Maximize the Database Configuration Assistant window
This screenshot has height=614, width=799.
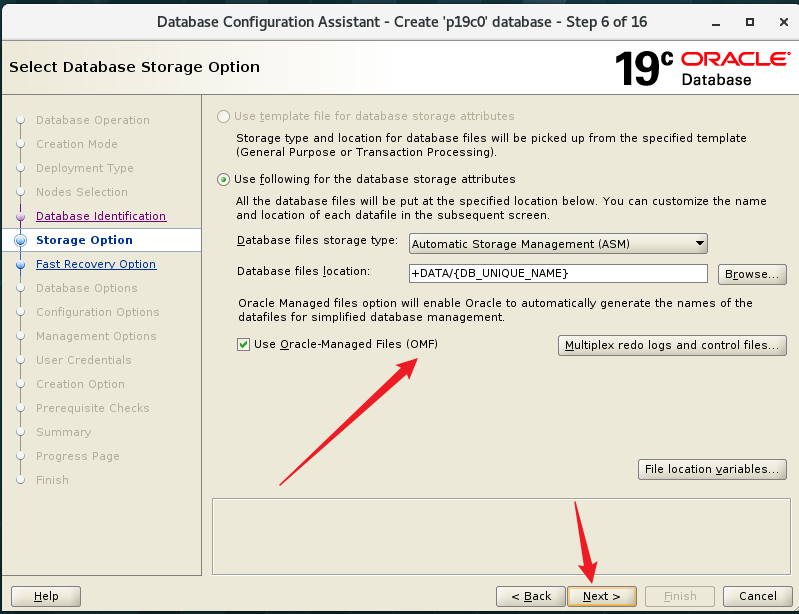pyautogui.click(x=750, y=22)
